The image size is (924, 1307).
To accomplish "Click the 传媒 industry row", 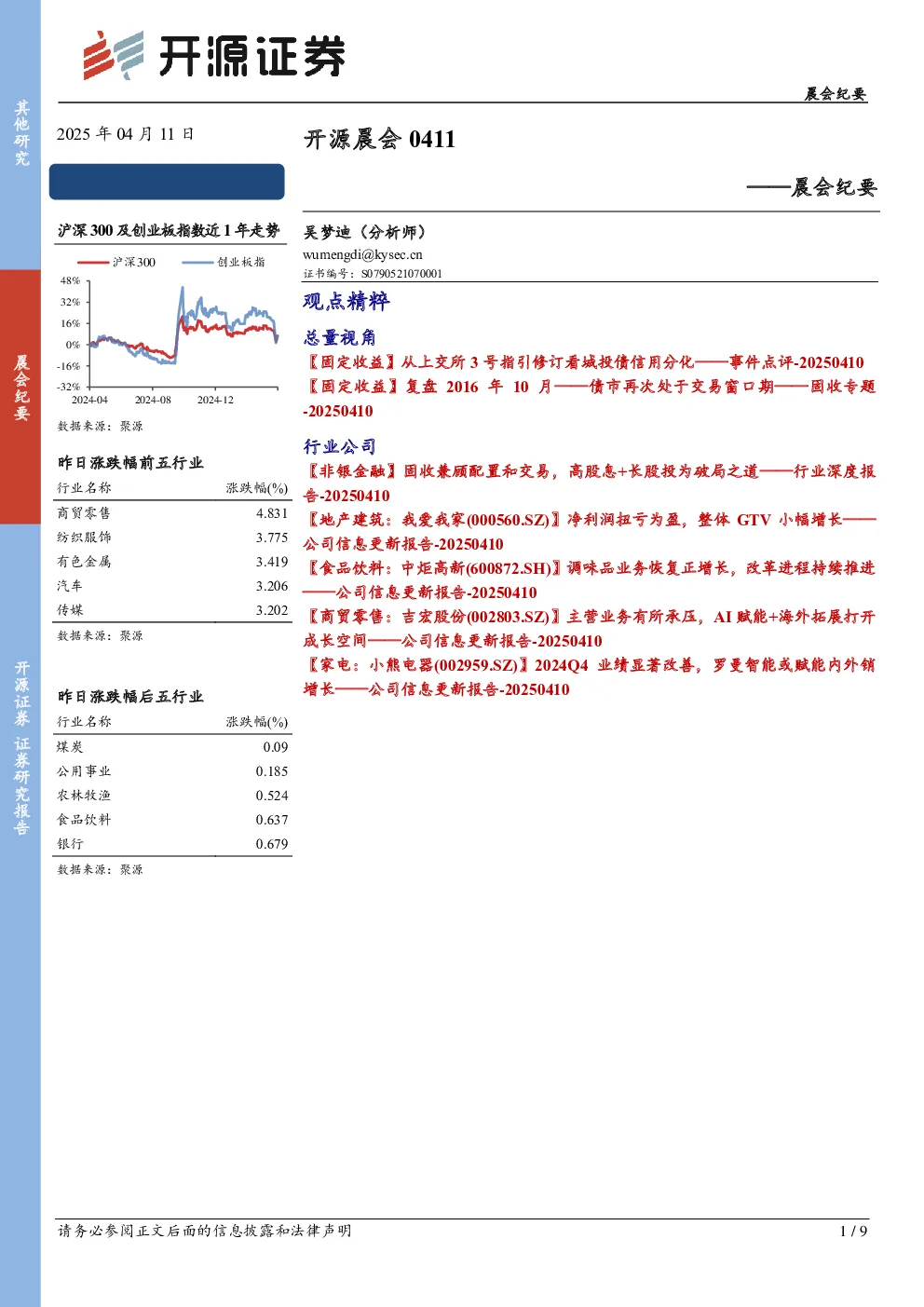I will click(x=172, y=610).
